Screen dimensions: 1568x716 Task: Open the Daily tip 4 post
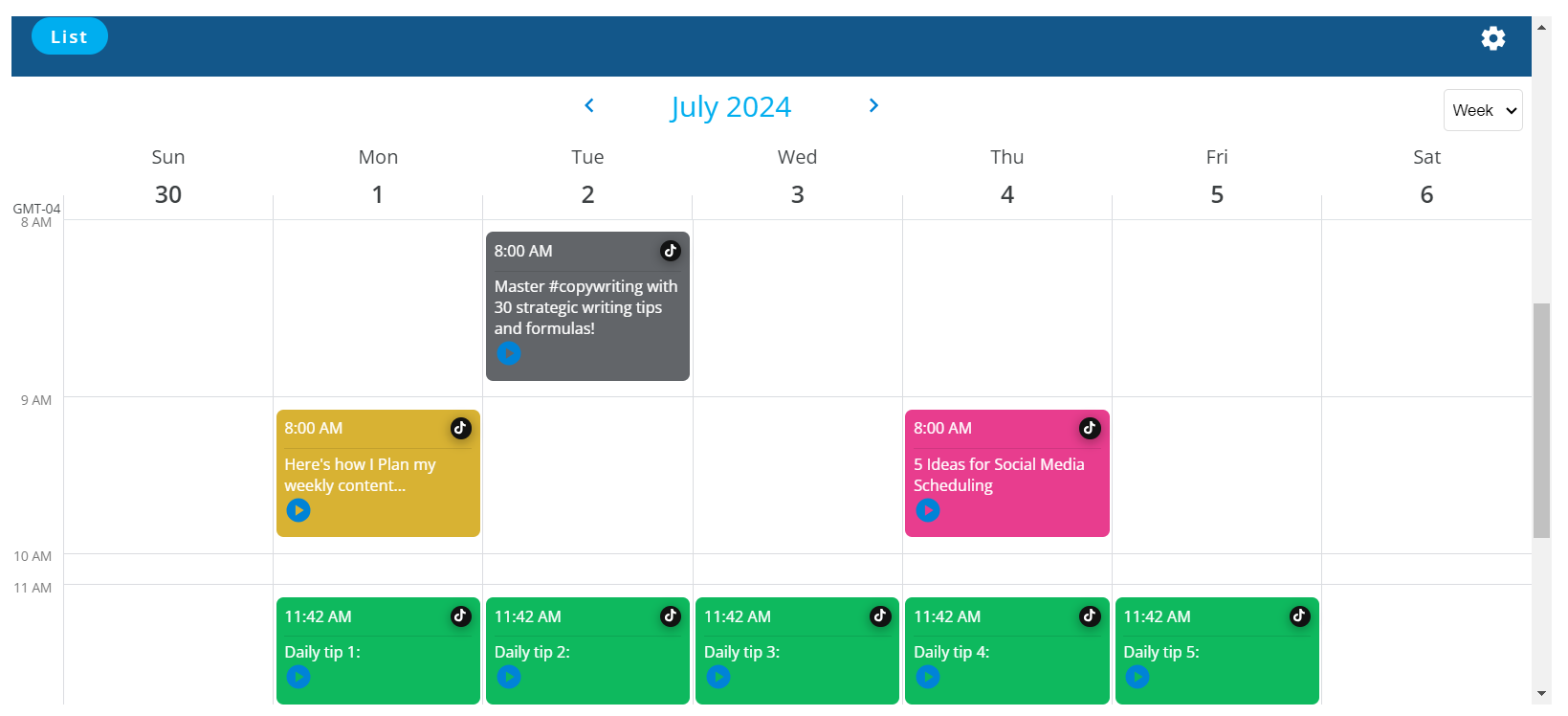pos(1006,651)
